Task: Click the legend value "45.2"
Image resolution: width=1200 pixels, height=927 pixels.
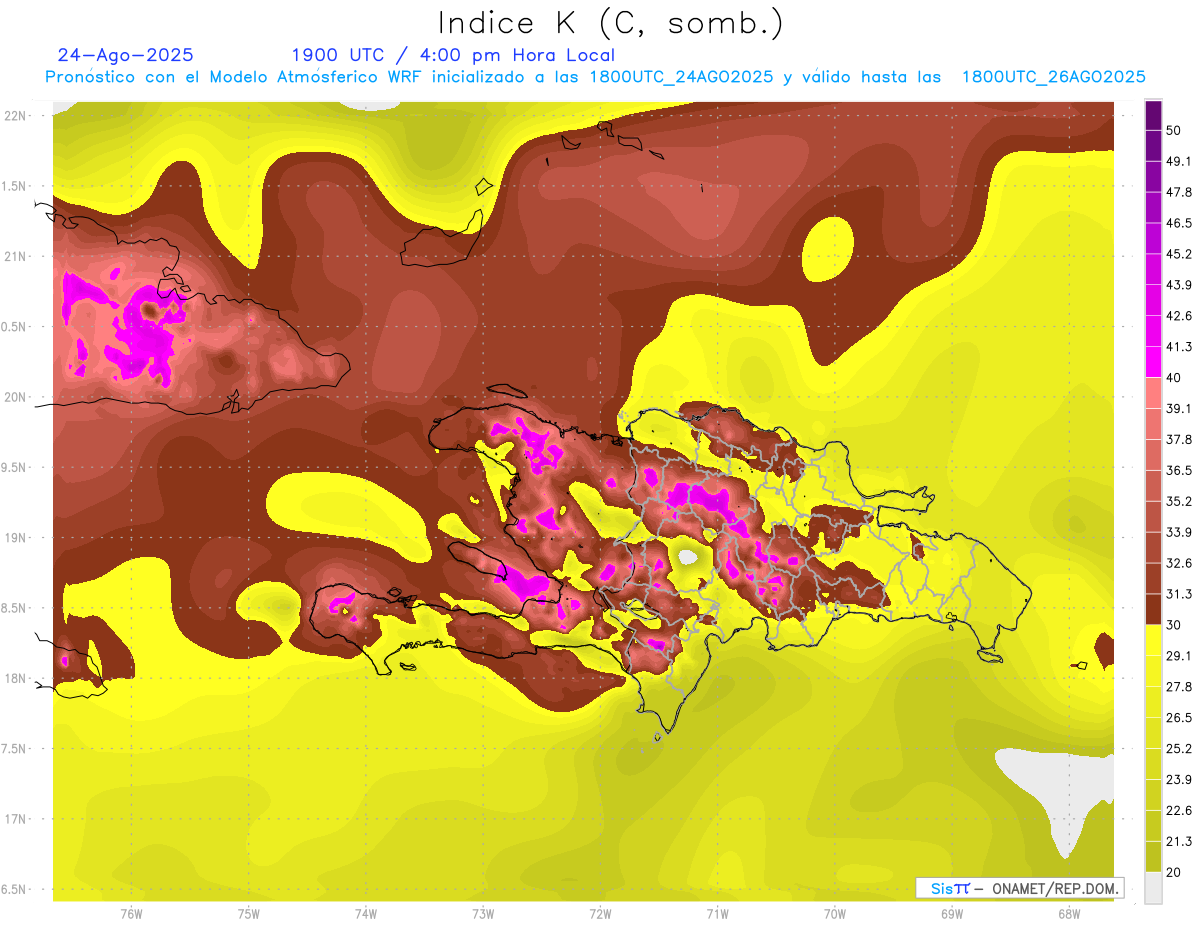Action: click(1179, 254)
